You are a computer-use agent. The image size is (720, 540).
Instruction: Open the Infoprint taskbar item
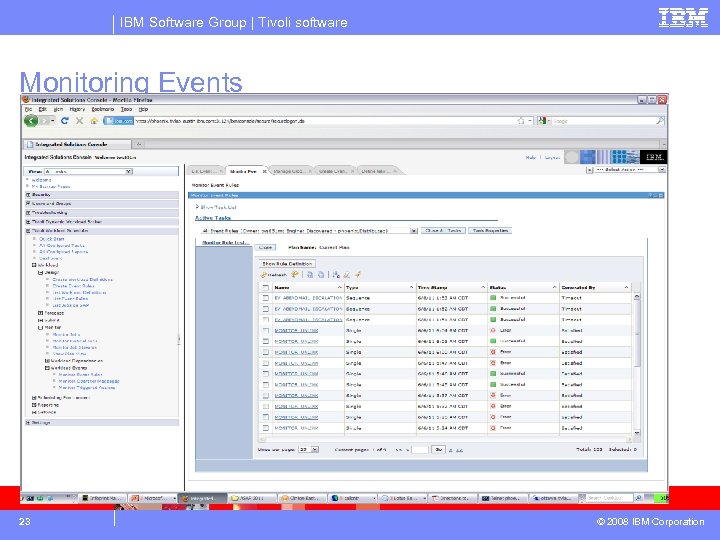(x=102, y=498)
